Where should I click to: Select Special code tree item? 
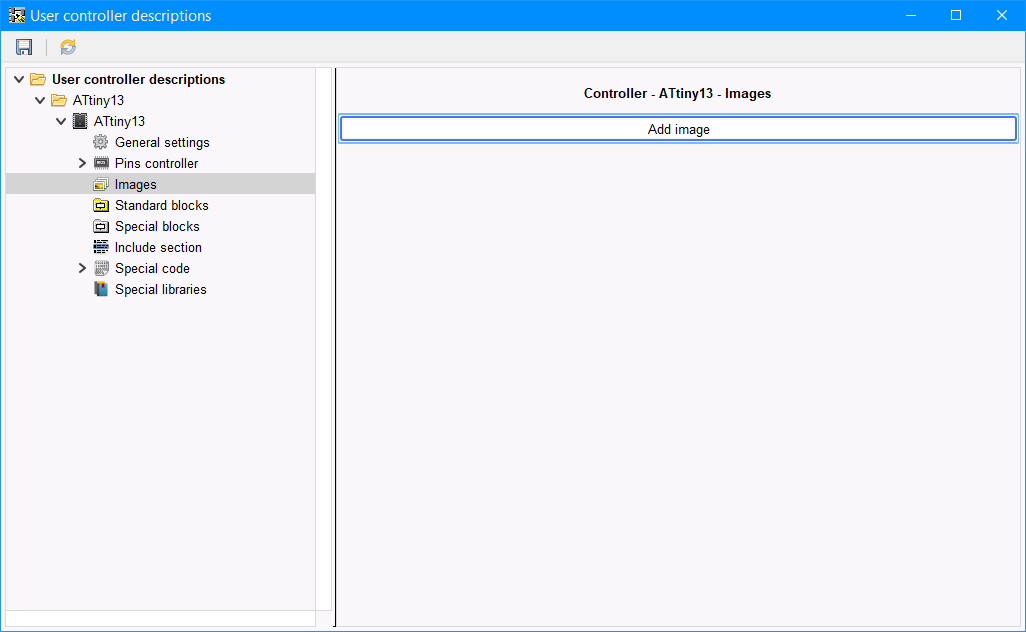pos(152,268)
